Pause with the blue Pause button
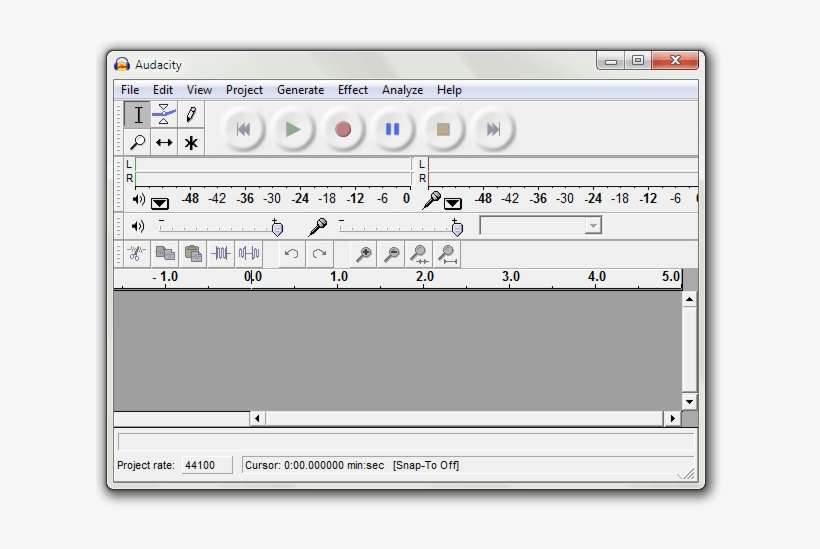Screen dimensions: 820x549 [393, 129]
